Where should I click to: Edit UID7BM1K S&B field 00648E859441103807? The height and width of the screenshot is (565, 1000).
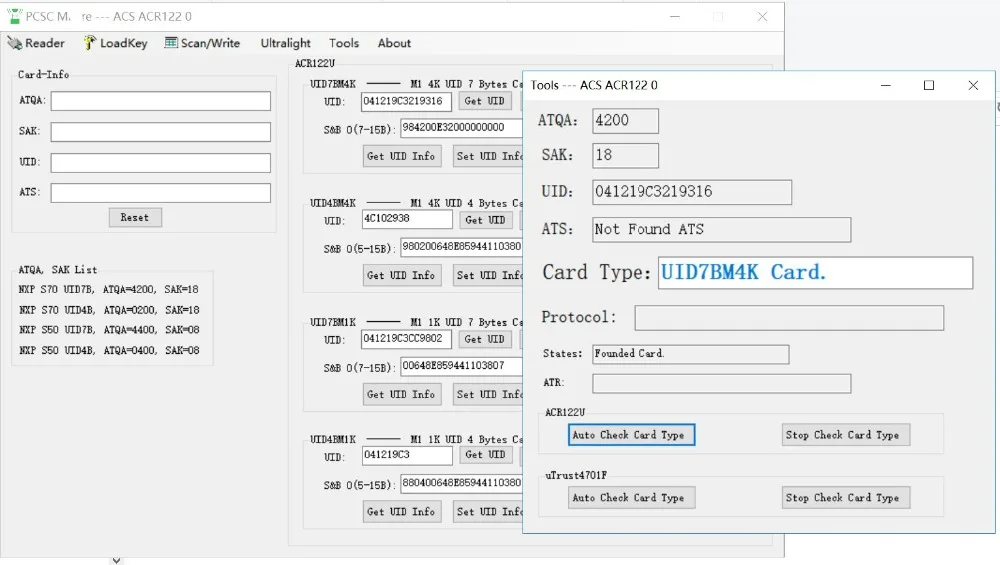tap(461, 366)
